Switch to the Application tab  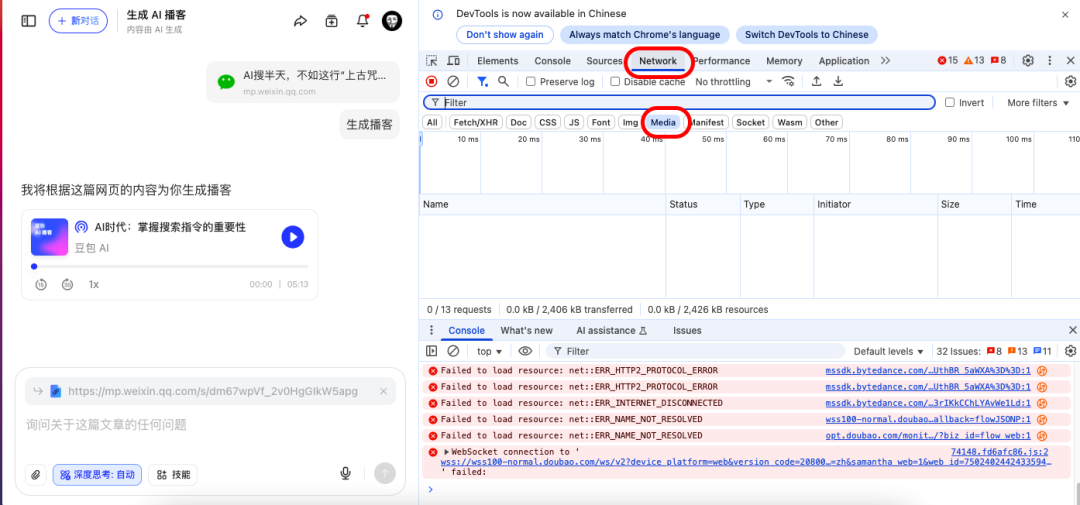(844, 61)
